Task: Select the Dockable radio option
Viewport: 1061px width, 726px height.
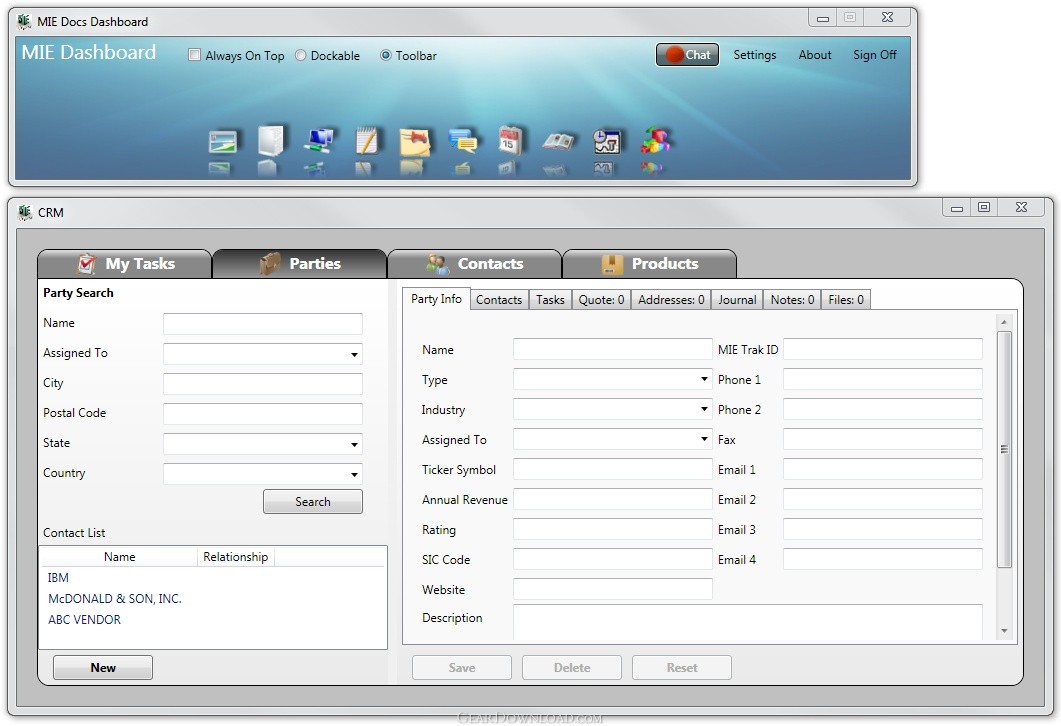Action: tap(300, 55)
